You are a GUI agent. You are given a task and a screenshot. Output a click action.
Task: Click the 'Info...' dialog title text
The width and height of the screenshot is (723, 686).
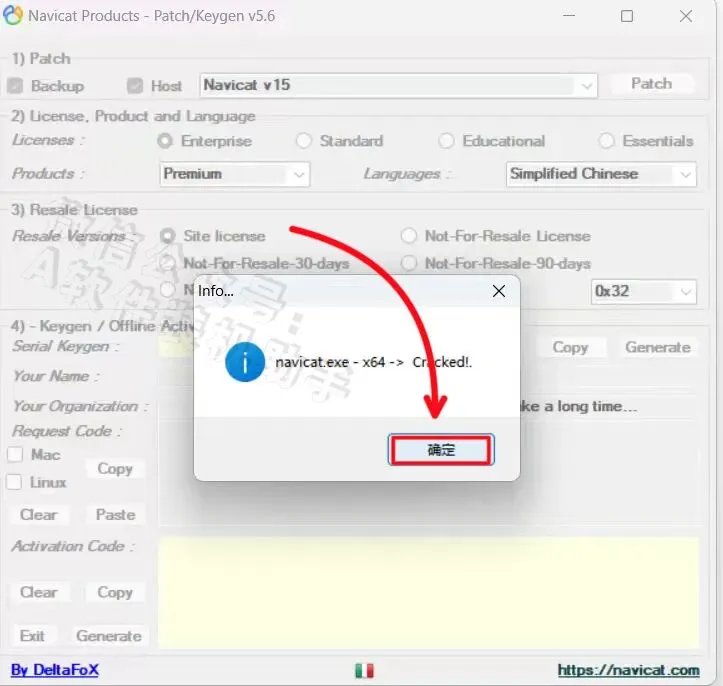(x=215, y=291)
